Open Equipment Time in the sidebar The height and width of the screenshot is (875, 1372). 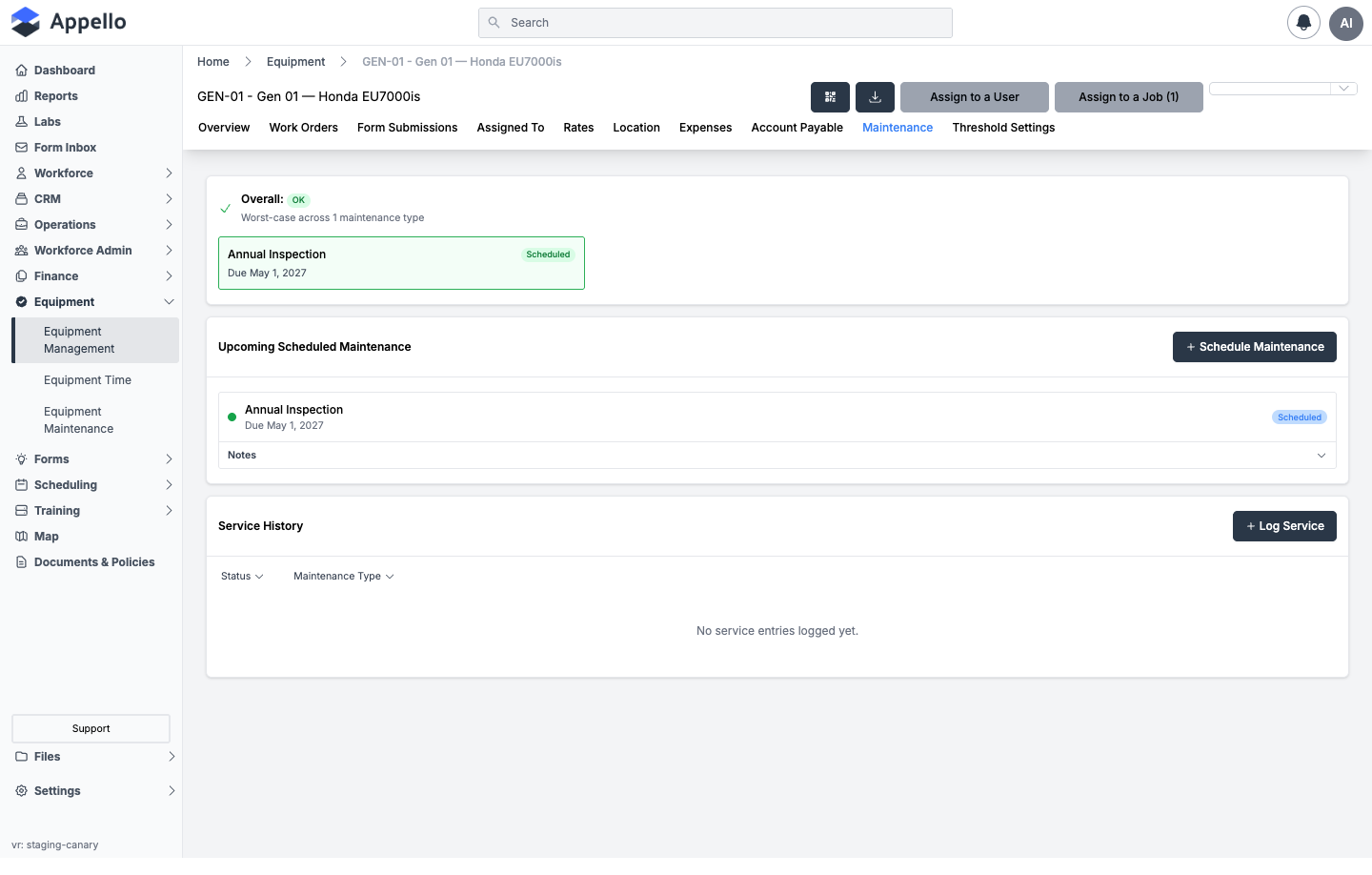[x=88, y=380]
